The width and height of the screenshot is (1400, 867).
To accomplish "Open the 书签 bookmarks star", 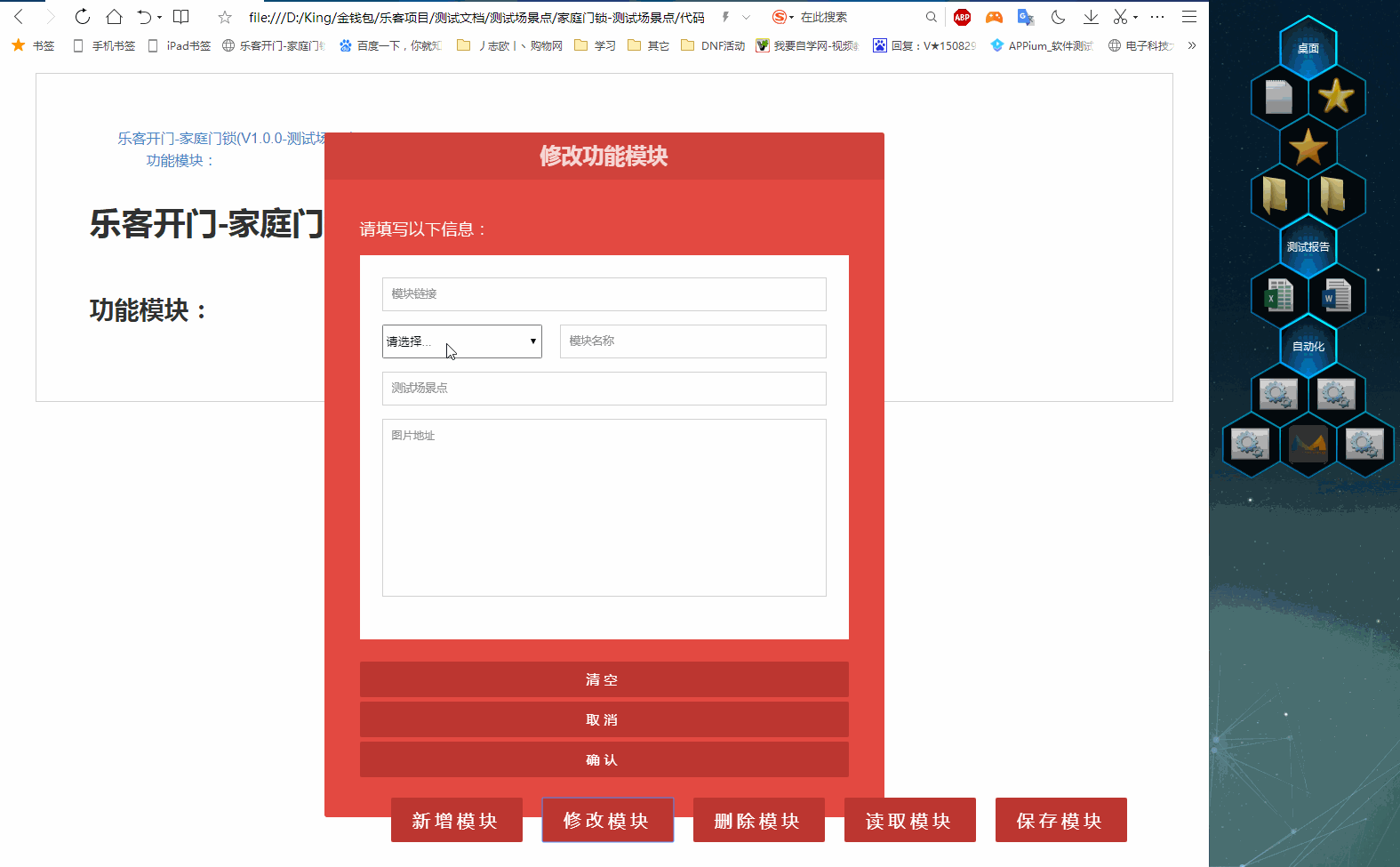I will [x=33, y=45].
